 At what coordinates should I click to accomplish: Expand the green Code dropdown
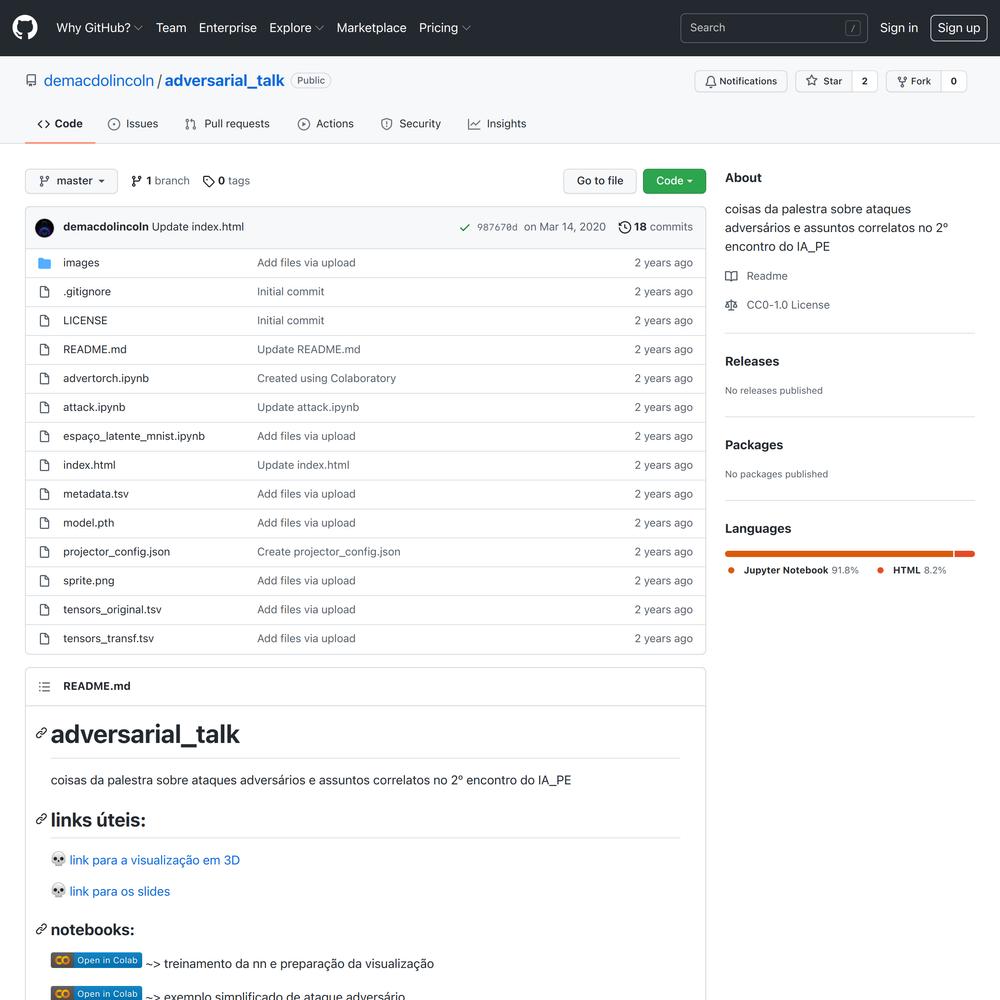[x=674, y=181]
